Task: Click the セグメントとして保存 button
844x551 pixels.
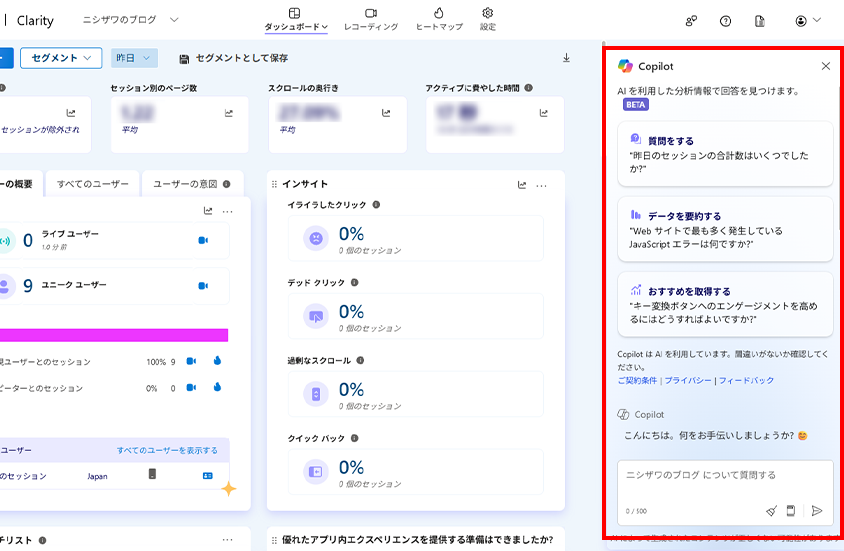Action: (x=234, y=58)
